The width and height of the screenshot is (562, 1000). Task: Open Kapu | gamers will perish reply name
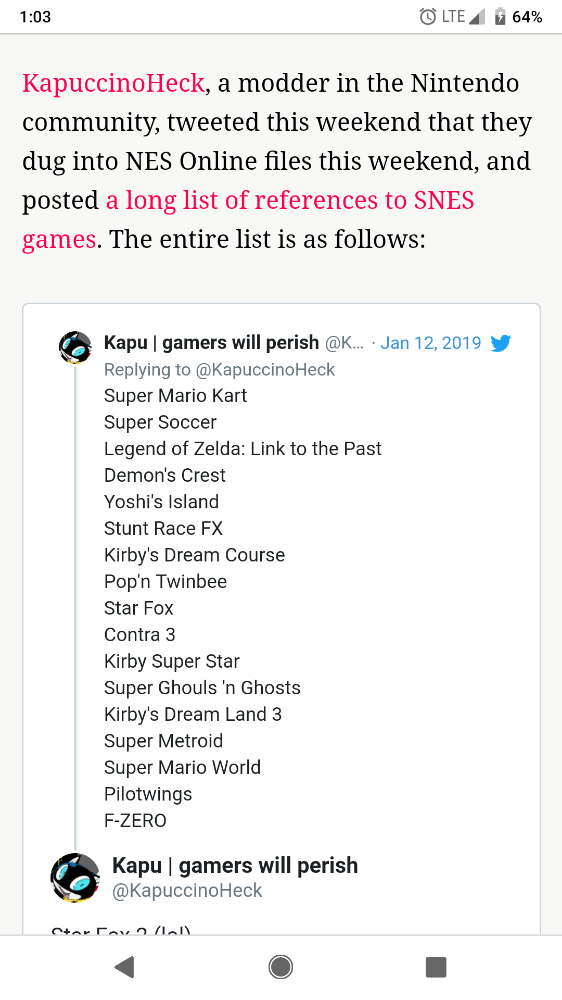click(x=211, y=343)
